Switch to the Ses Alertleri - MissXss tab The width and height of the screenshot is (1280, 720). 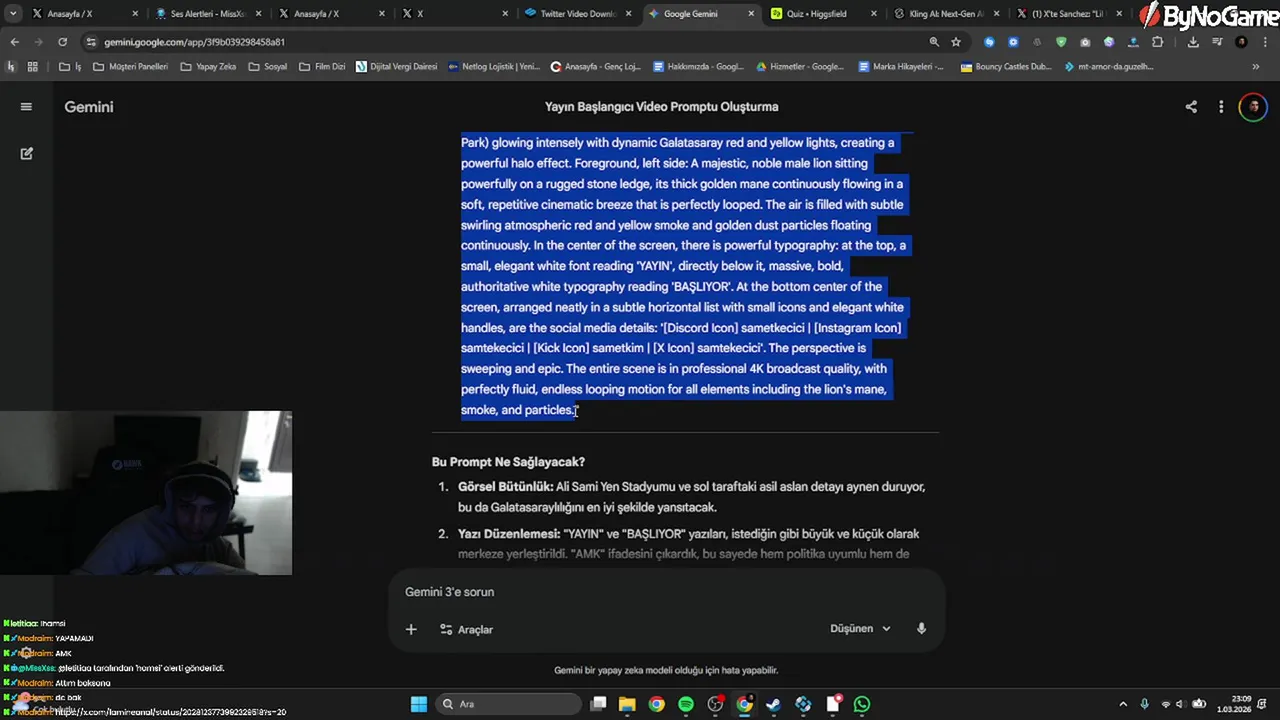click(207, 14)
